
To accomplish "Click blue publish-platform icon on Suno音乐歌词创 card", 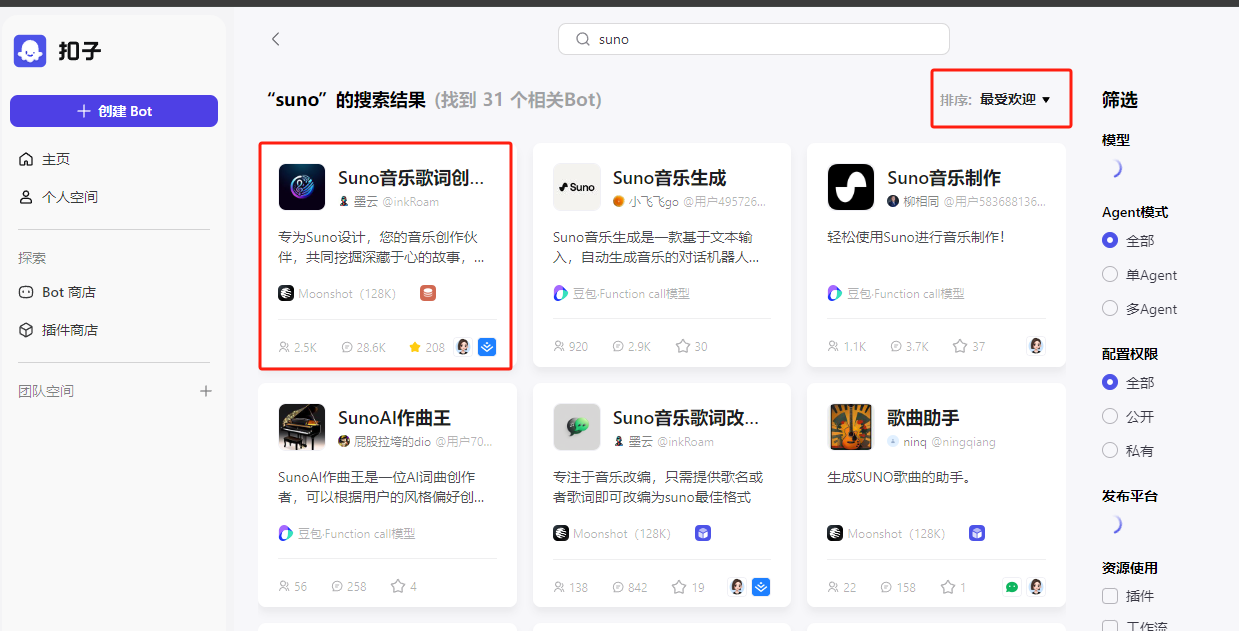I will point(487,347).
